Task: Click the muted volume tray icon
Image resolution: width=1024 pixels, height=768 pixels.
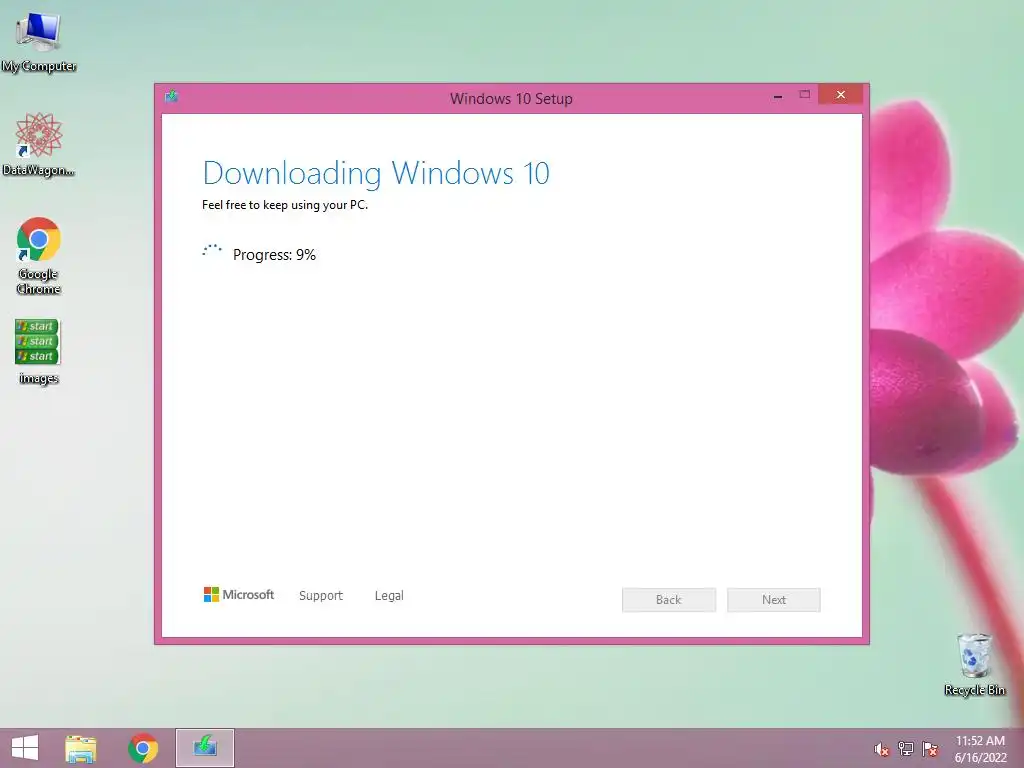Action: [881, 749]
